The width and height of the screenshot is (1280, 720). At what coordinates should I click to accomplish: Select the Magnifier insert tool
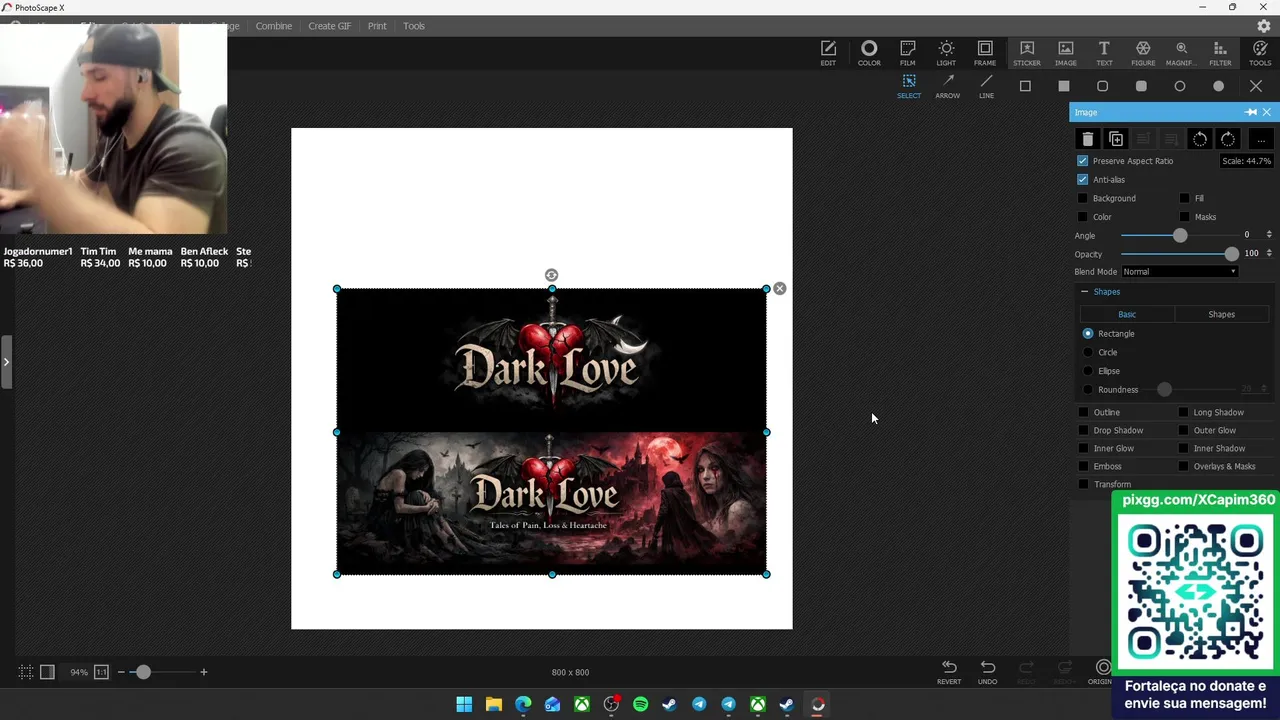[x=1181, y=53]
